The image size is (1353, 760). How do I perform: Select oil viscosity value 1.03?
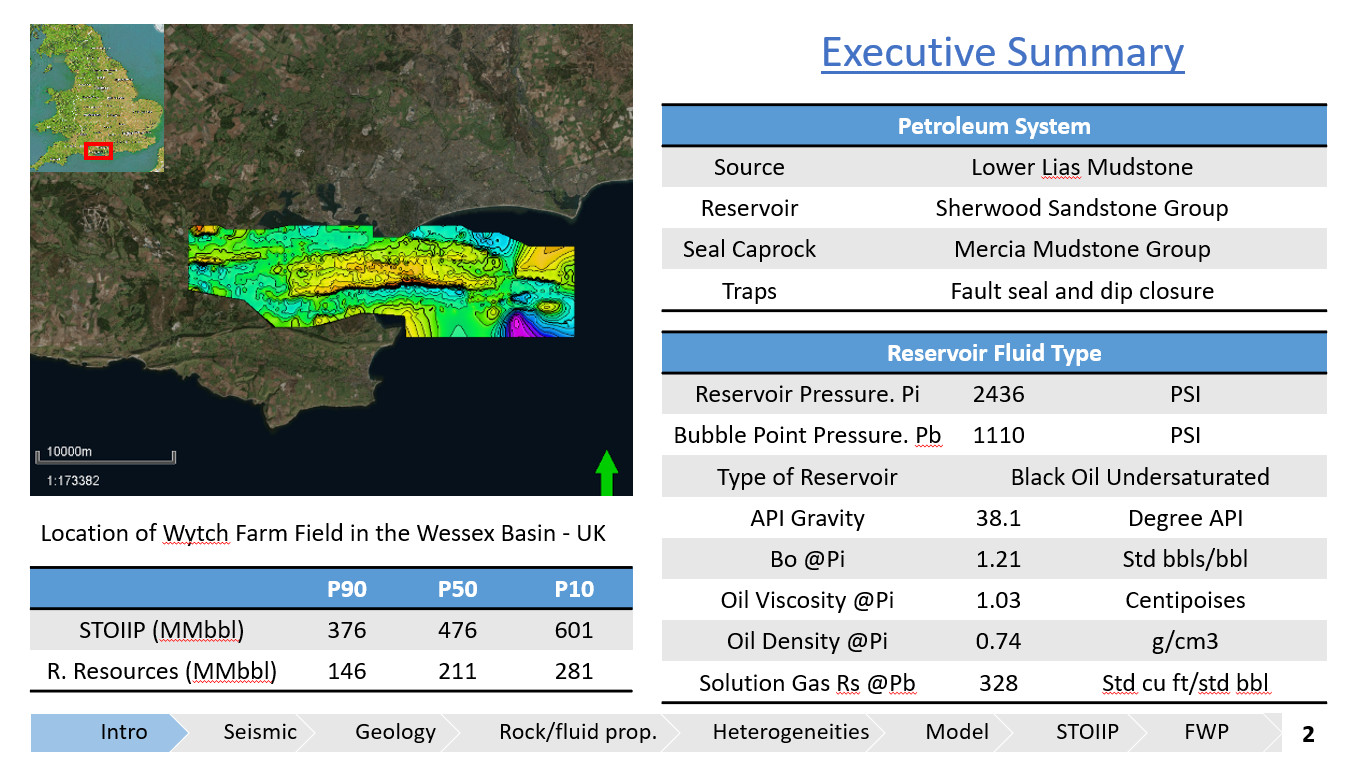click(x=998, y=600)
